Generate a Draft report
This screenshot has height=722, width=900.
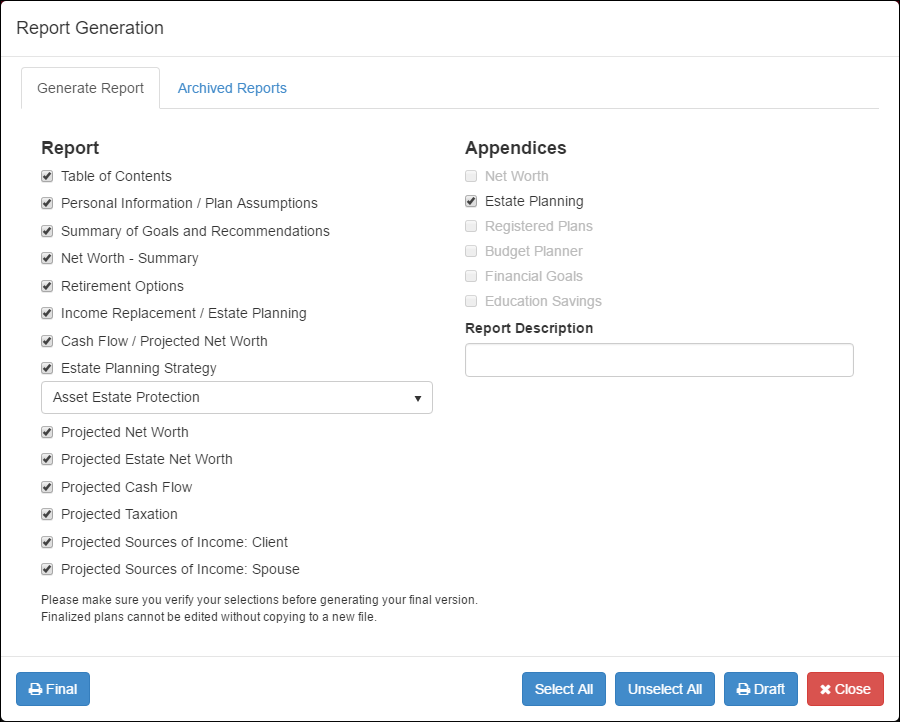[x=760, y=689]
